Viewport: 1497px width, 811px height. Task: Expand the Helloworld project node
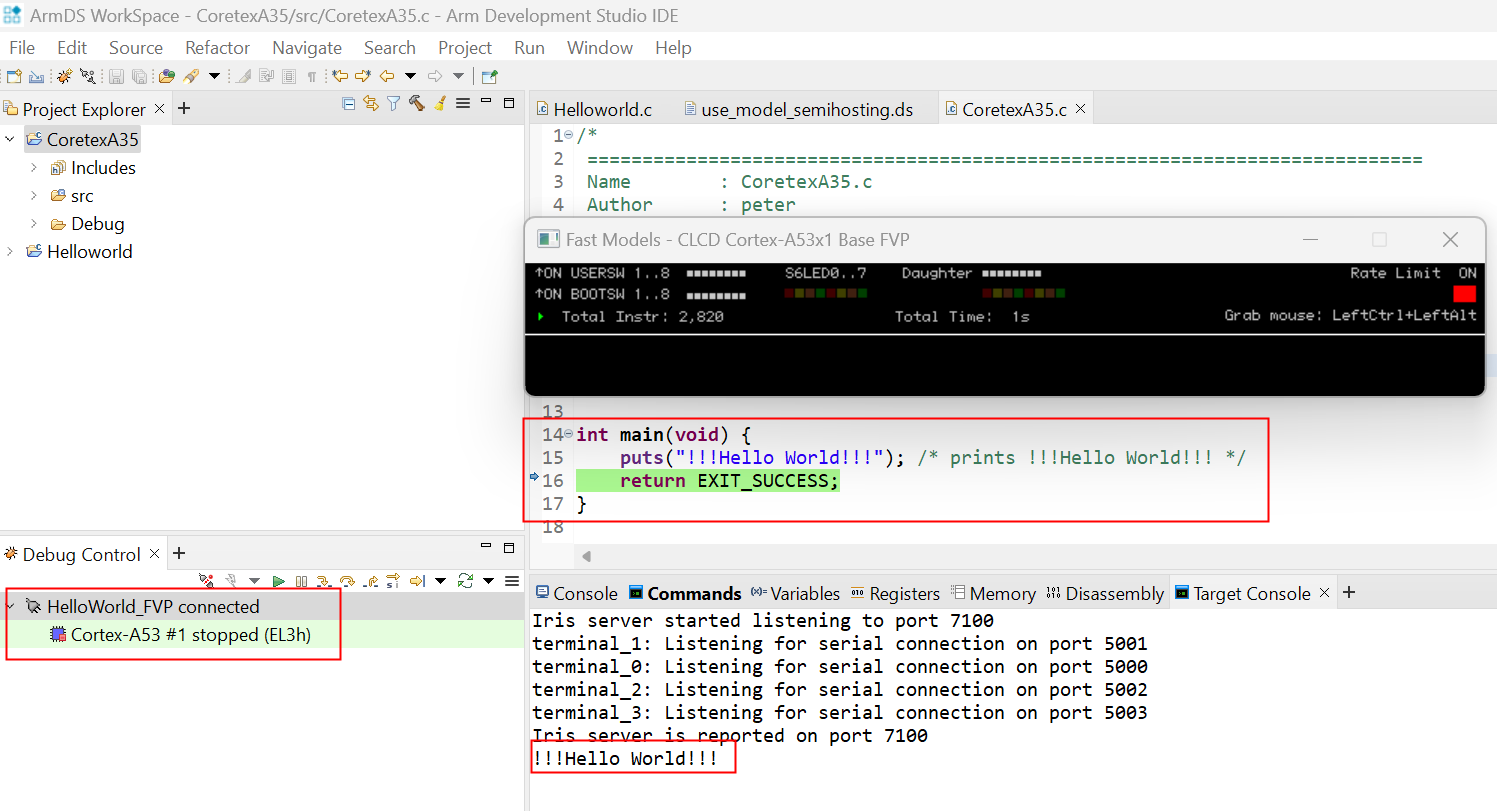pos(10,252)
